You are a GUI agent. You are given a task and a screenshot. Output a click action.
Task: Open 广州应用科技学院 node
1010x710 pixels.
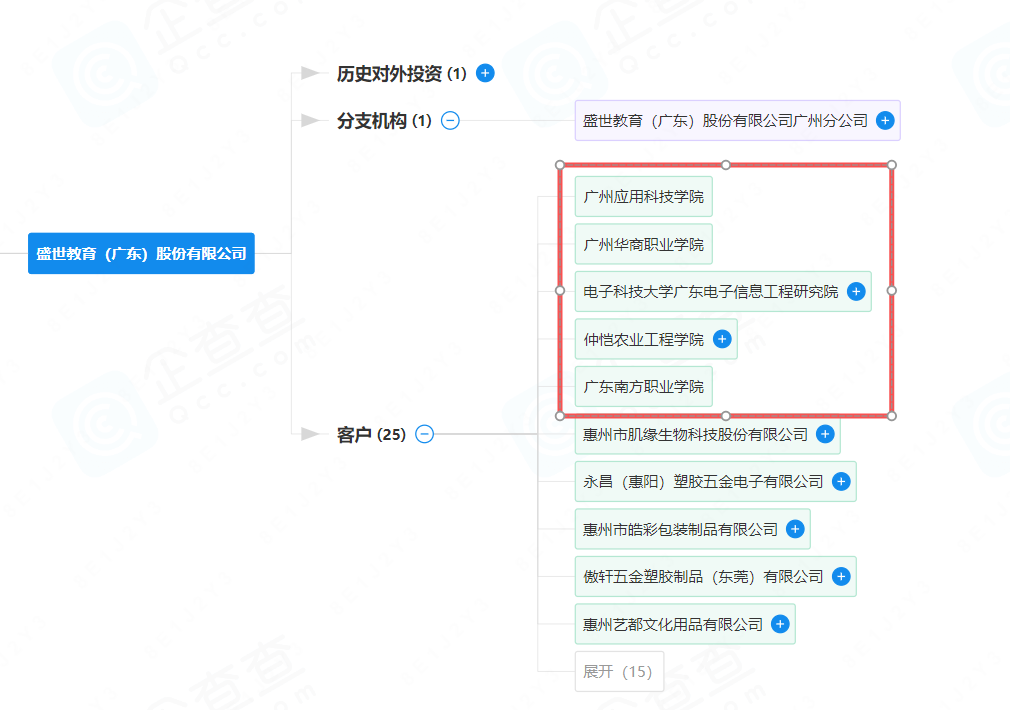click(643, 197)
